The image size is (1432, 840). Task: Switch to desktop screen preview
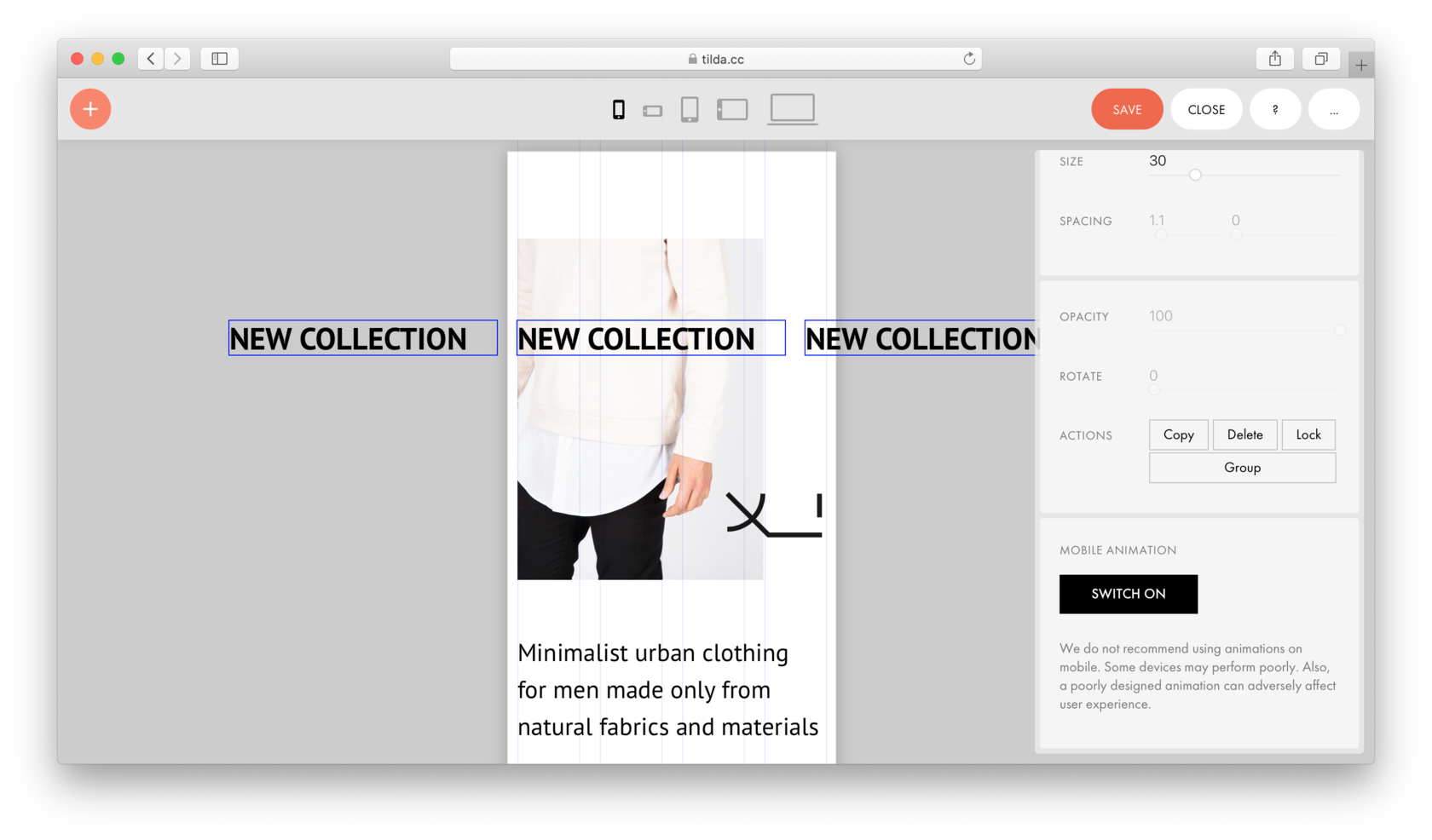click(x=793, y=109)
